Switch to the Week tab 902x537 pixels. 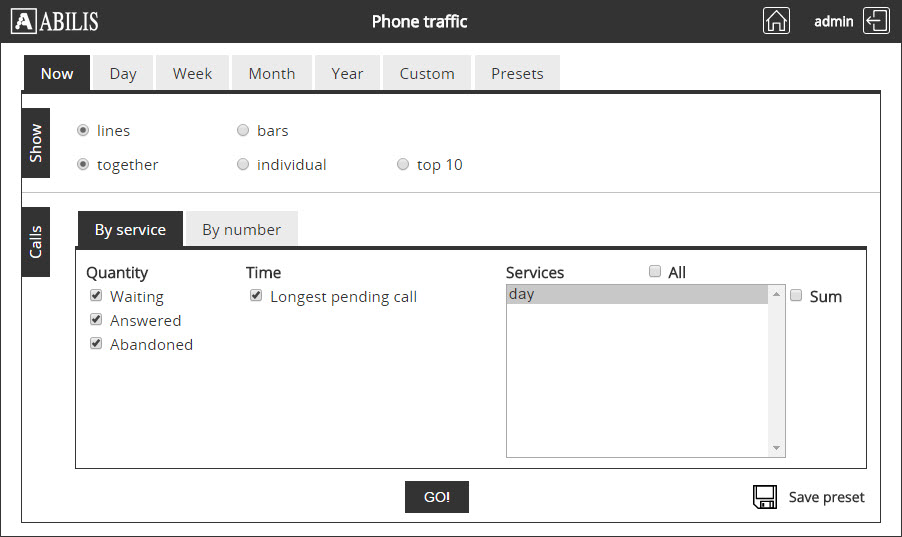(192, 73)
